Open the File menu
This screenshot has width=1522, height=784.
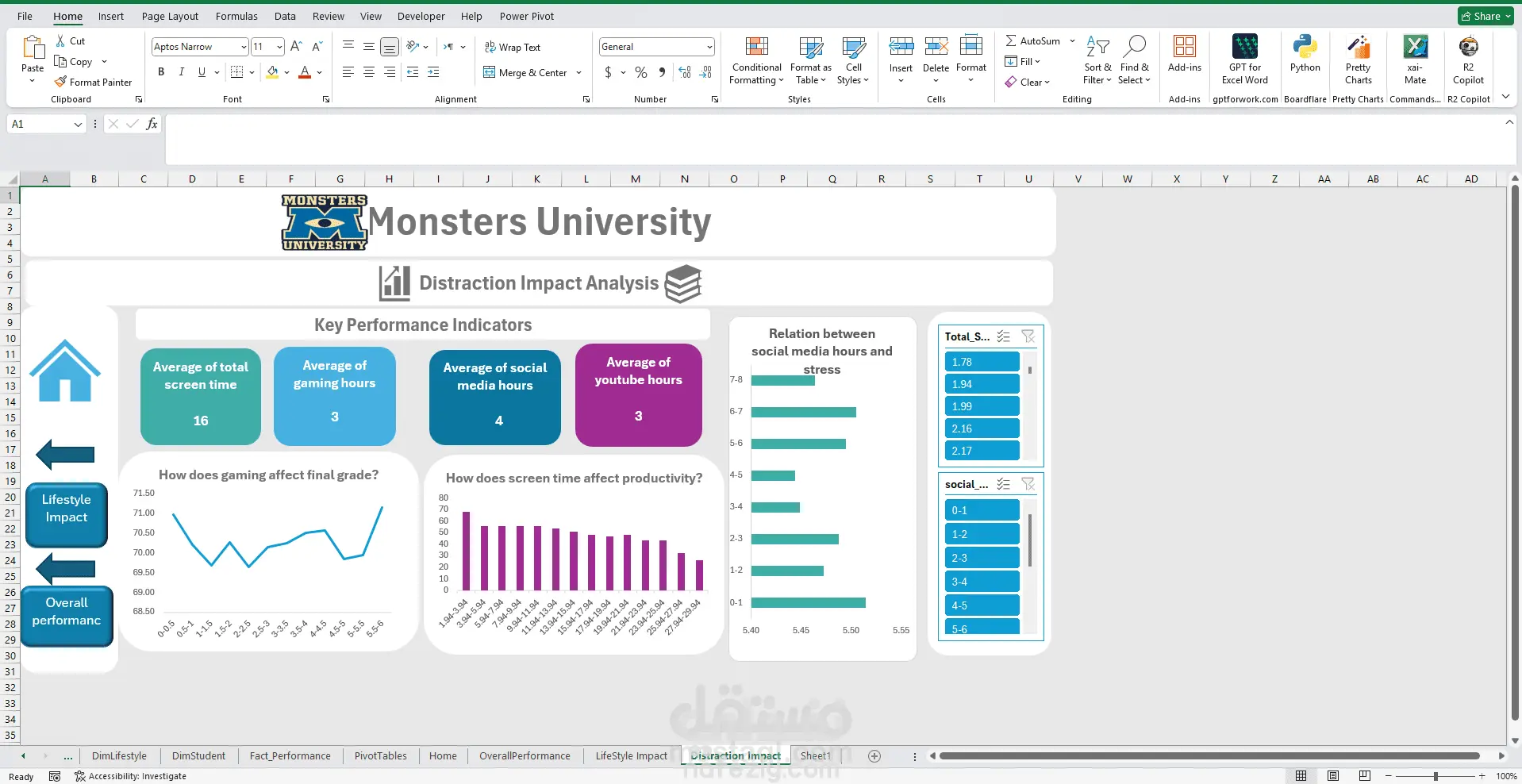pos(25,16)
